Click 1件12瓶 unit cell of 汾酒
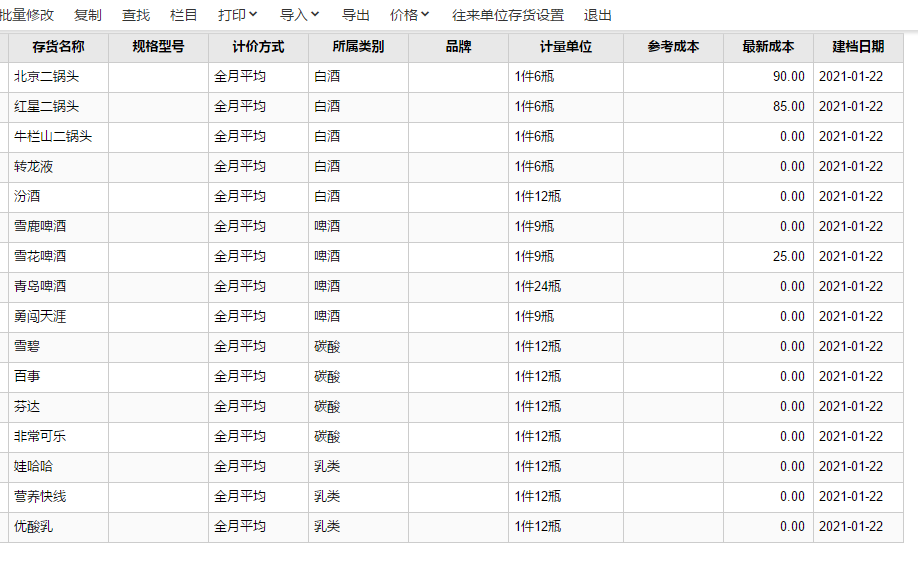 coord(566,197)
